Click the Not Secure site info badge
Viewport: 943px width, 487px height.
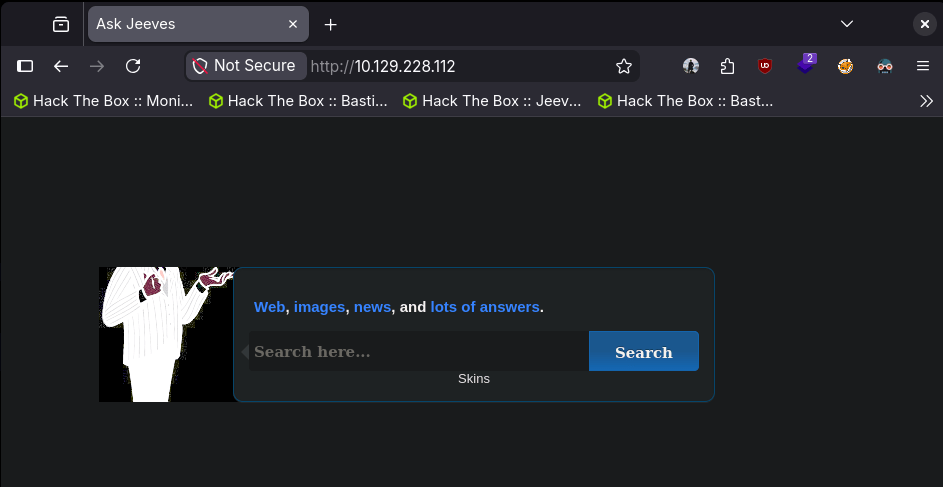(x=246, y=66)
